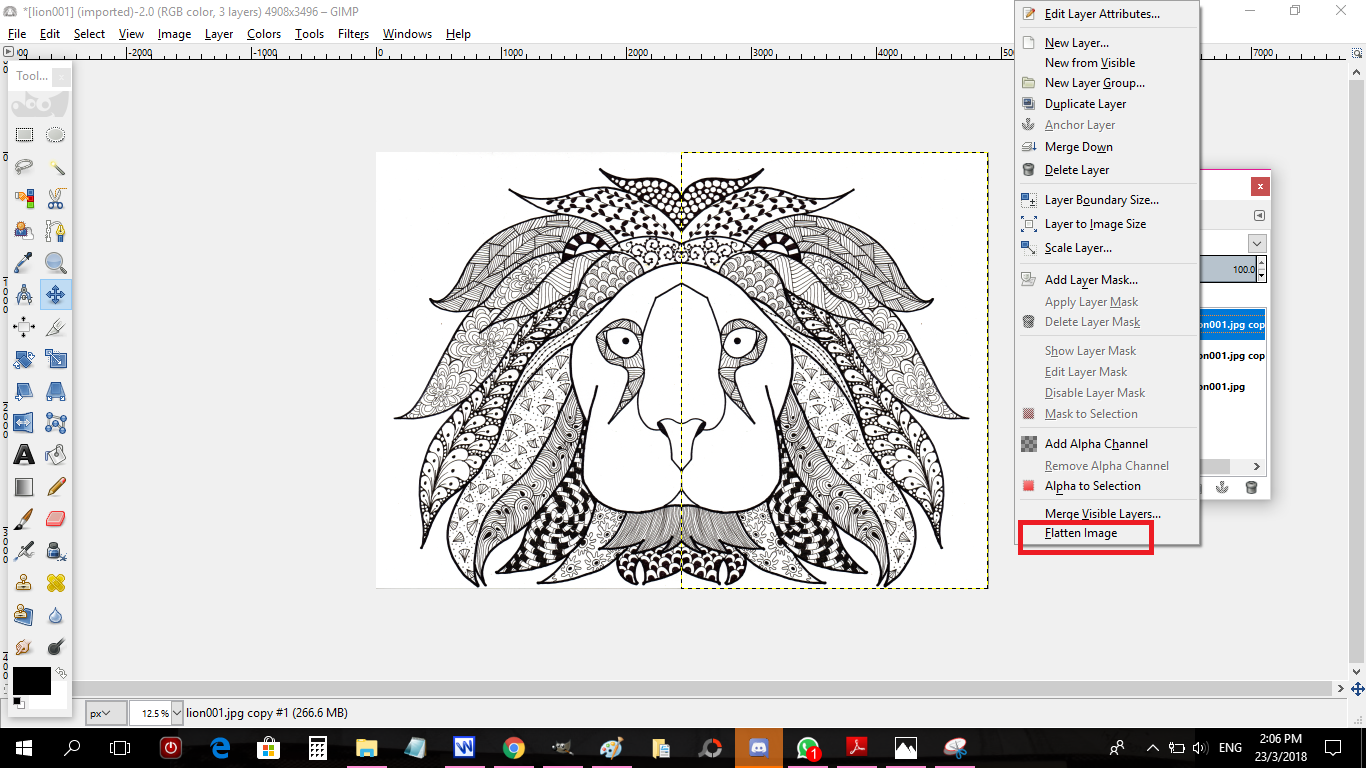Open the Layers panel tab configuration menu
1366x768 pixels.
tap(1259, 215)
